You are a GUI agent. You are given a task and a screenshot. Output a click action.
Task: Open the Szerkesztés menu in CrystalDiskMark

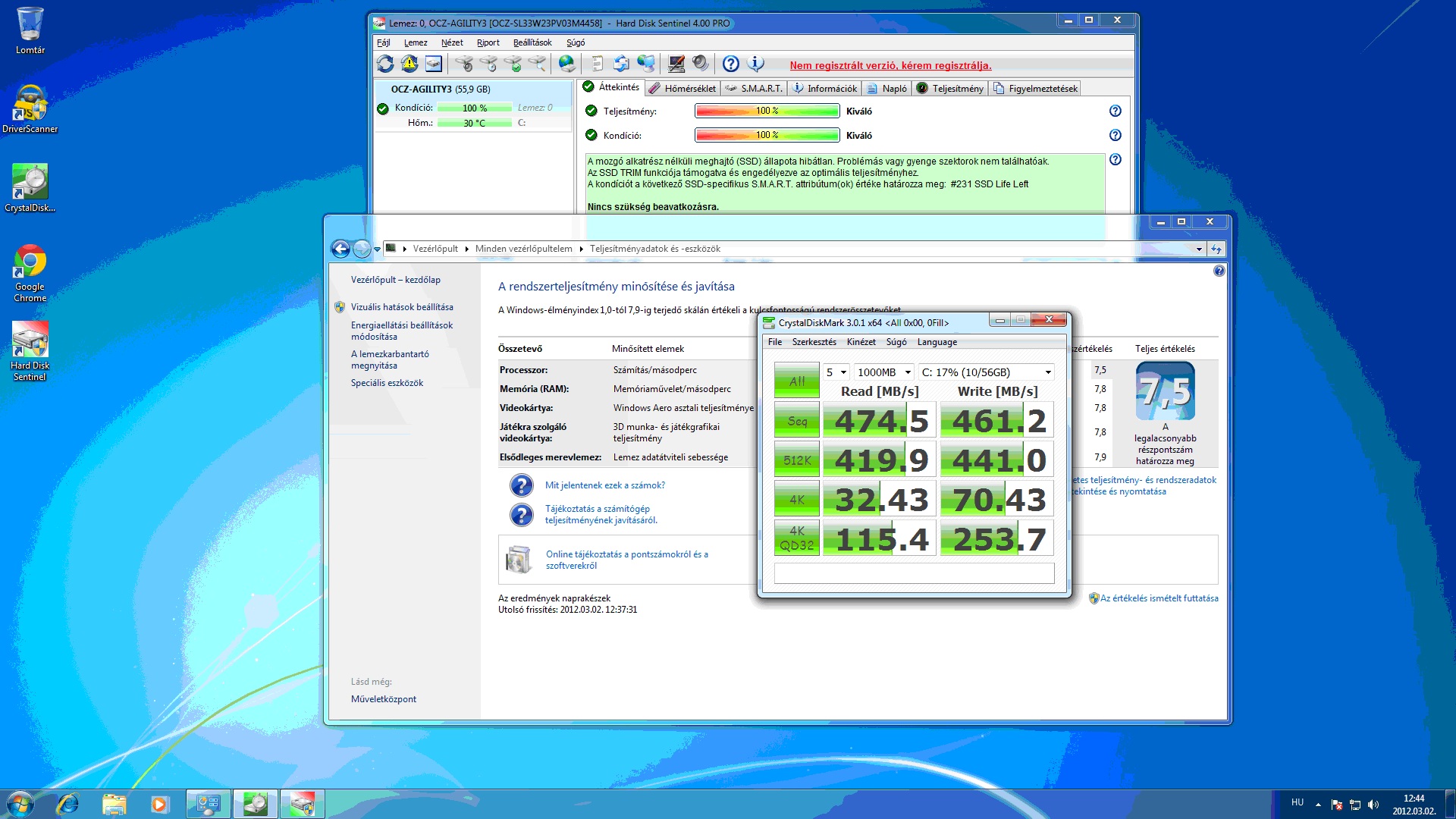point(814,342)
